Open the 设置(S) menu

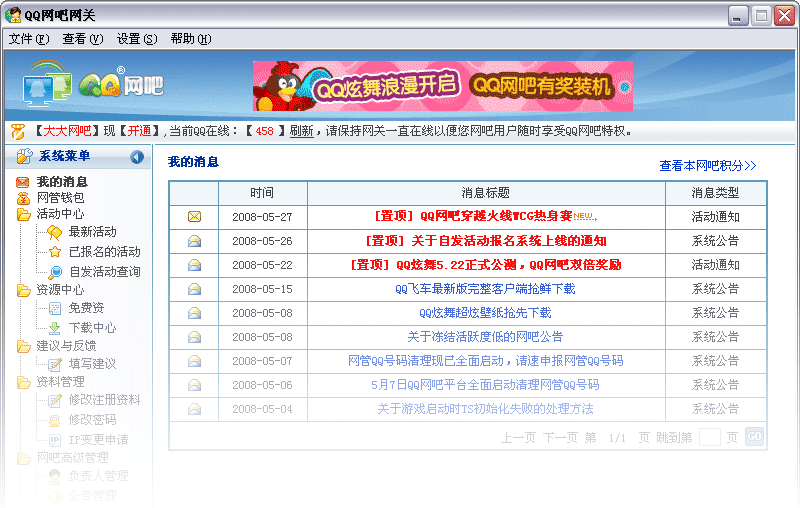[137, 39]
